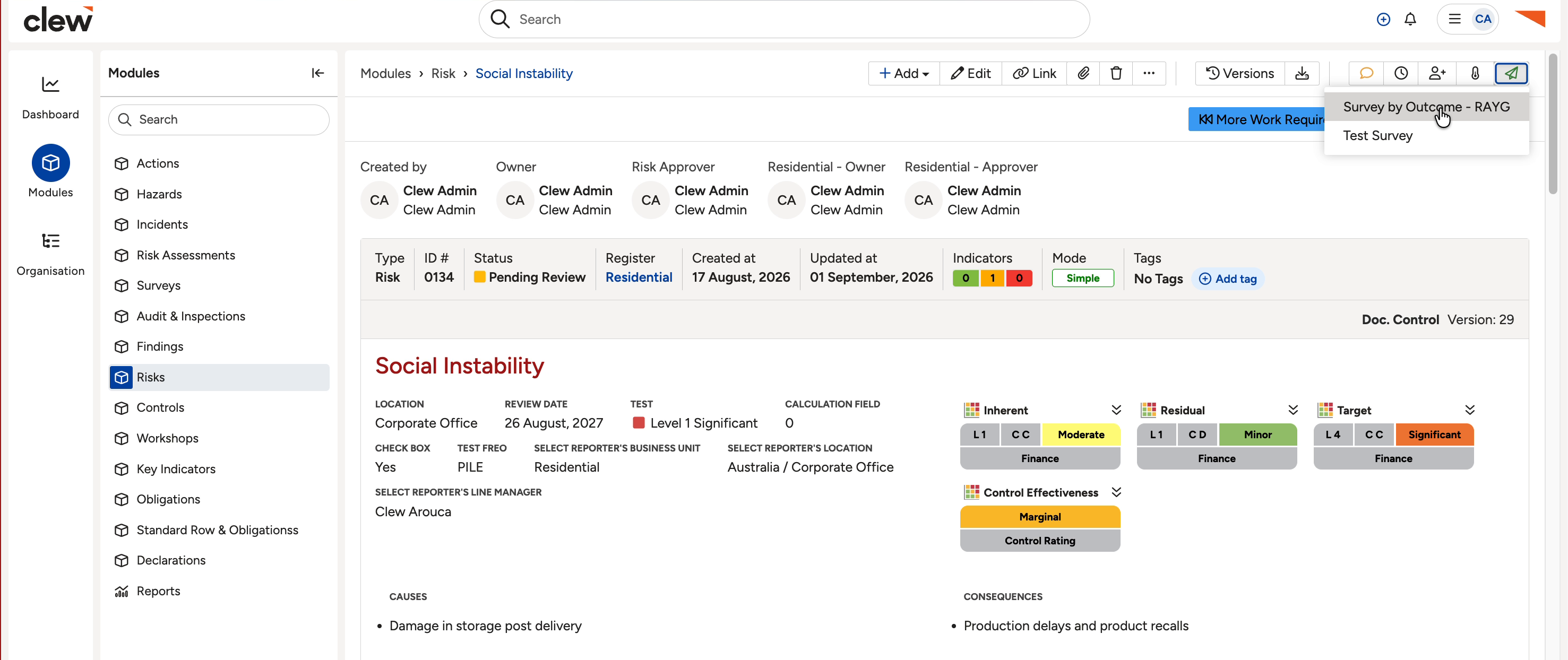Open the Add dropdown
1568x660 pixels.
point(904,73)
